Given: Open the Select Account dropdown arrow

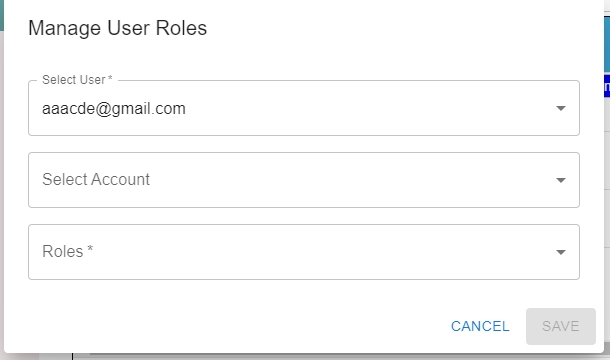Looking at the screenshot, I should pyautogui.click(x=561, y=180).
